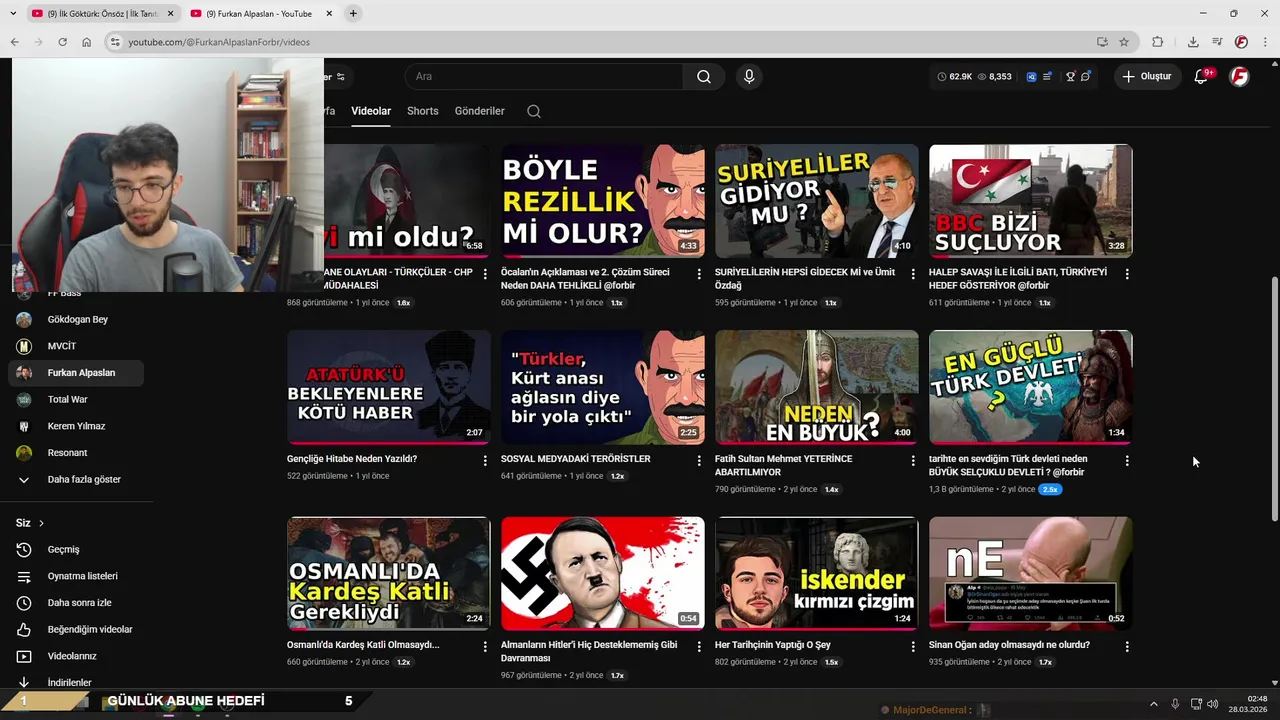This screenshot has height=720, width=1280.
Task: Open Total War subscription channel
Action: [x=76, y=400]
